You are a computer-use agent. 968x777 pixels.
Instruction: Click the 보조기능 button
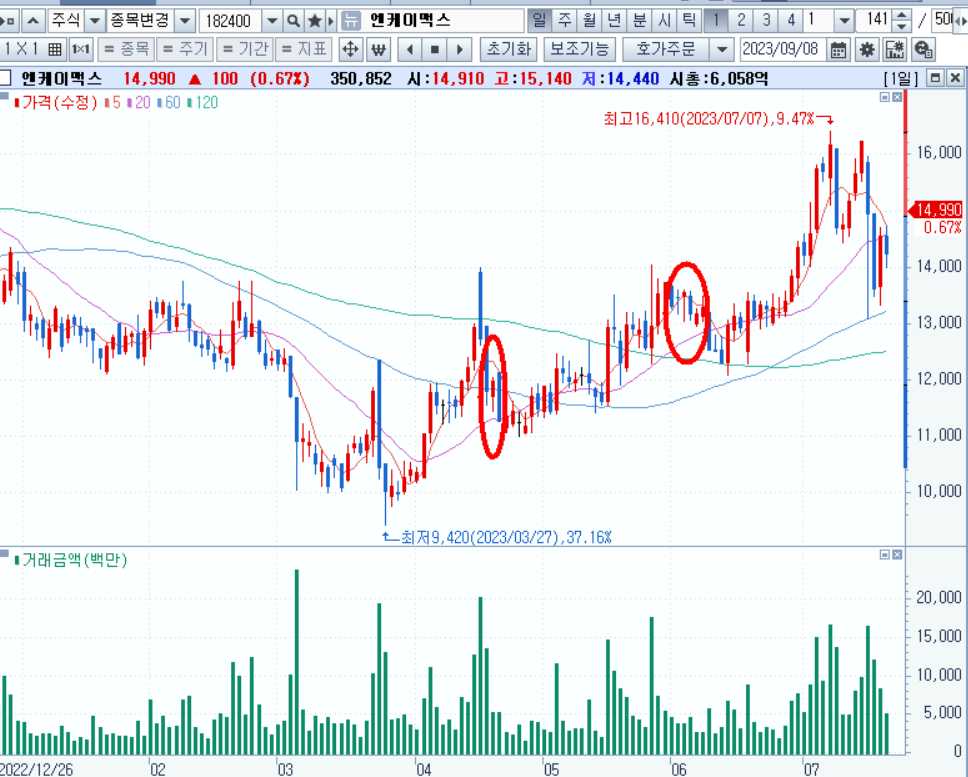(x=579, y=49)
